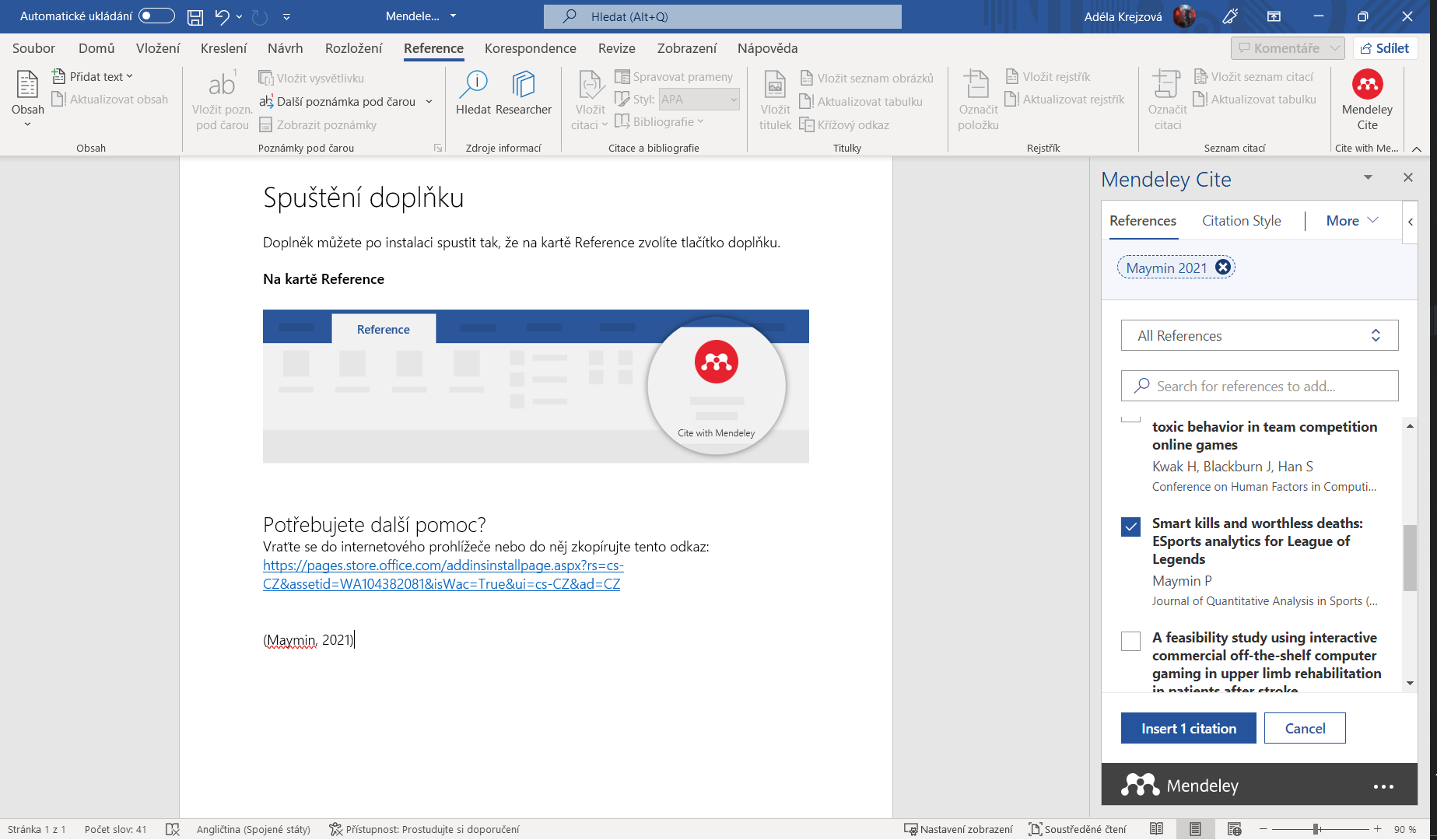Image resolution: width=1437 pixels, height=840 pixels.
Task: Expand the More menu in Mendeley Cite
Action: 1352,221
